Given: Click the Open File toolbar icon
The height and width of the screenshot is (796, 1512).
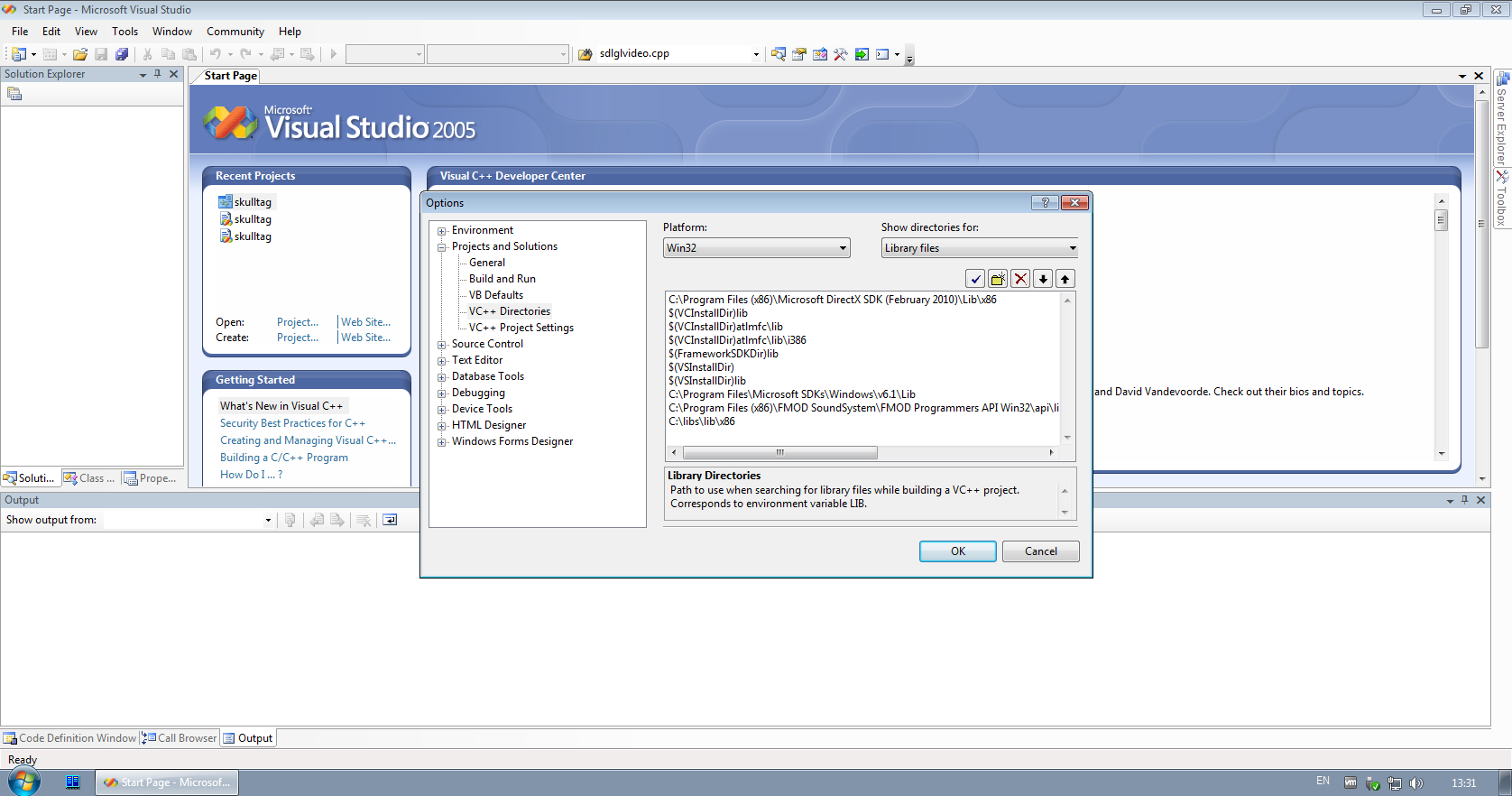Looking at the screenshot, I should coord(80,54).
